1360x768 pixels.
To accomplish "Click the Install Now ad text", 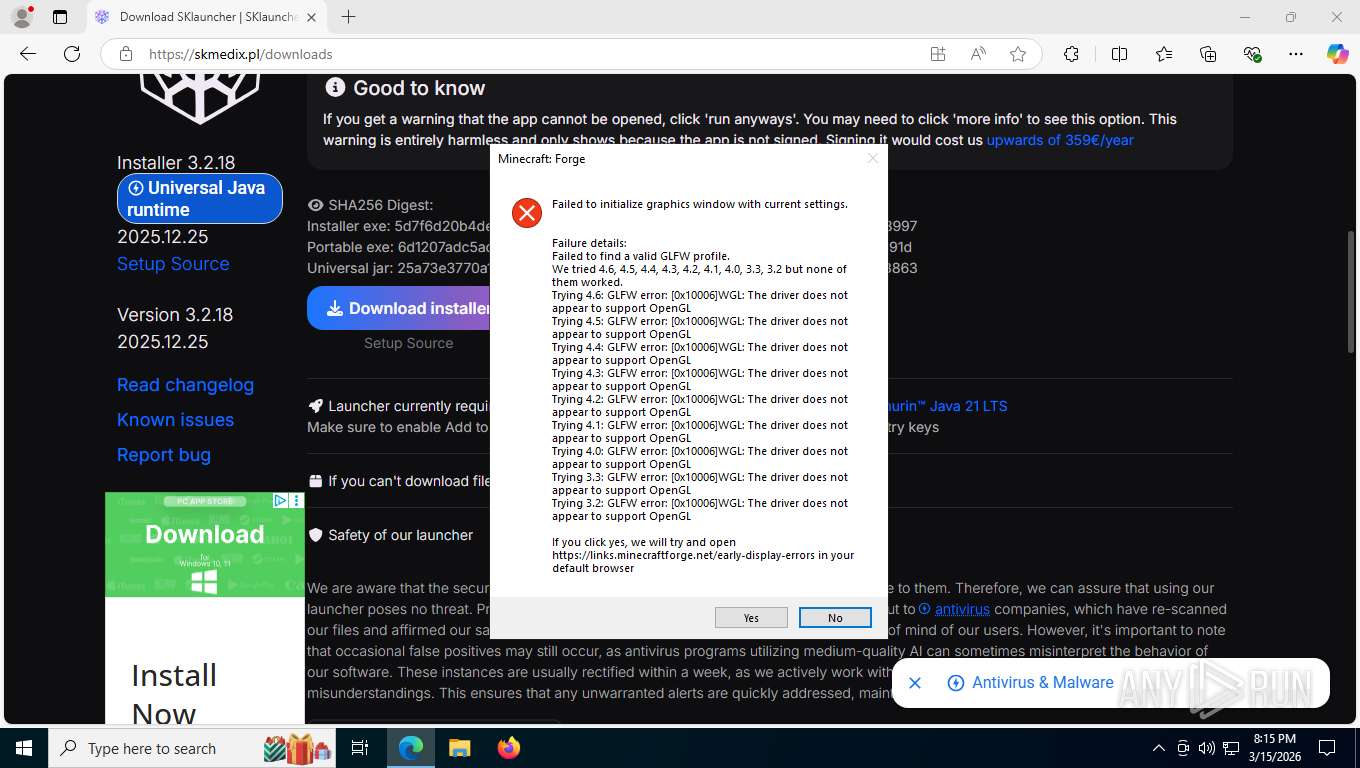I will click(x=173, y=694).
